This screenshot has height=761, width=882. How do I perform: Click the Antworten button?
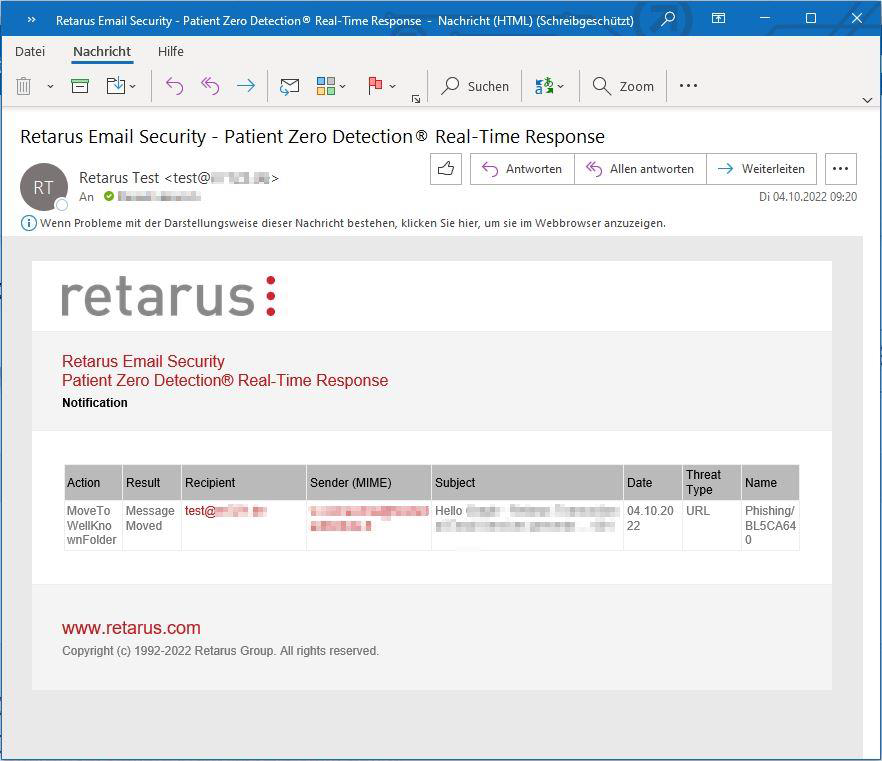coord(522,169)
